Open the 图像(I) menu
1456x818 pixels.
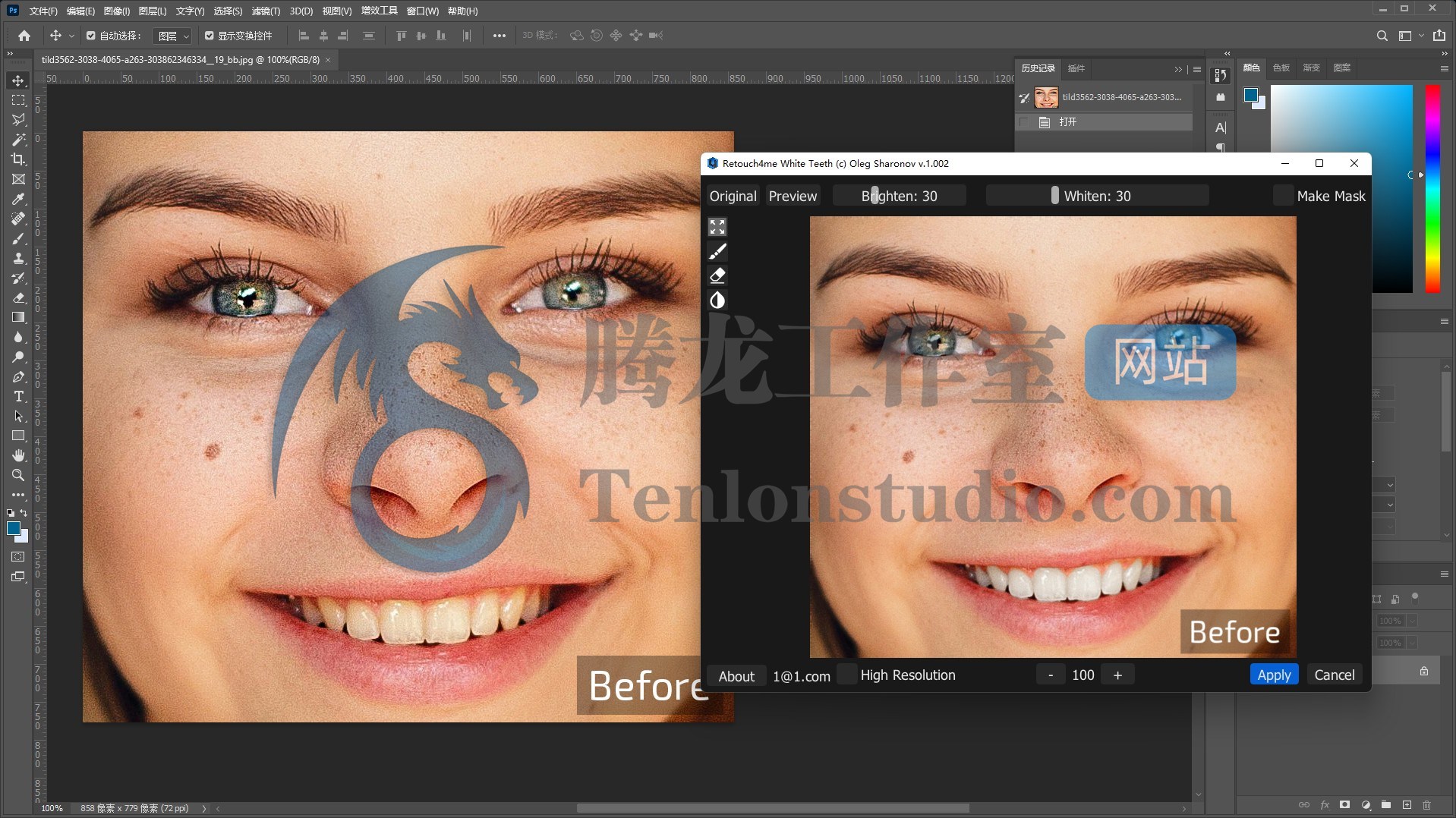[x=117, y=11]
